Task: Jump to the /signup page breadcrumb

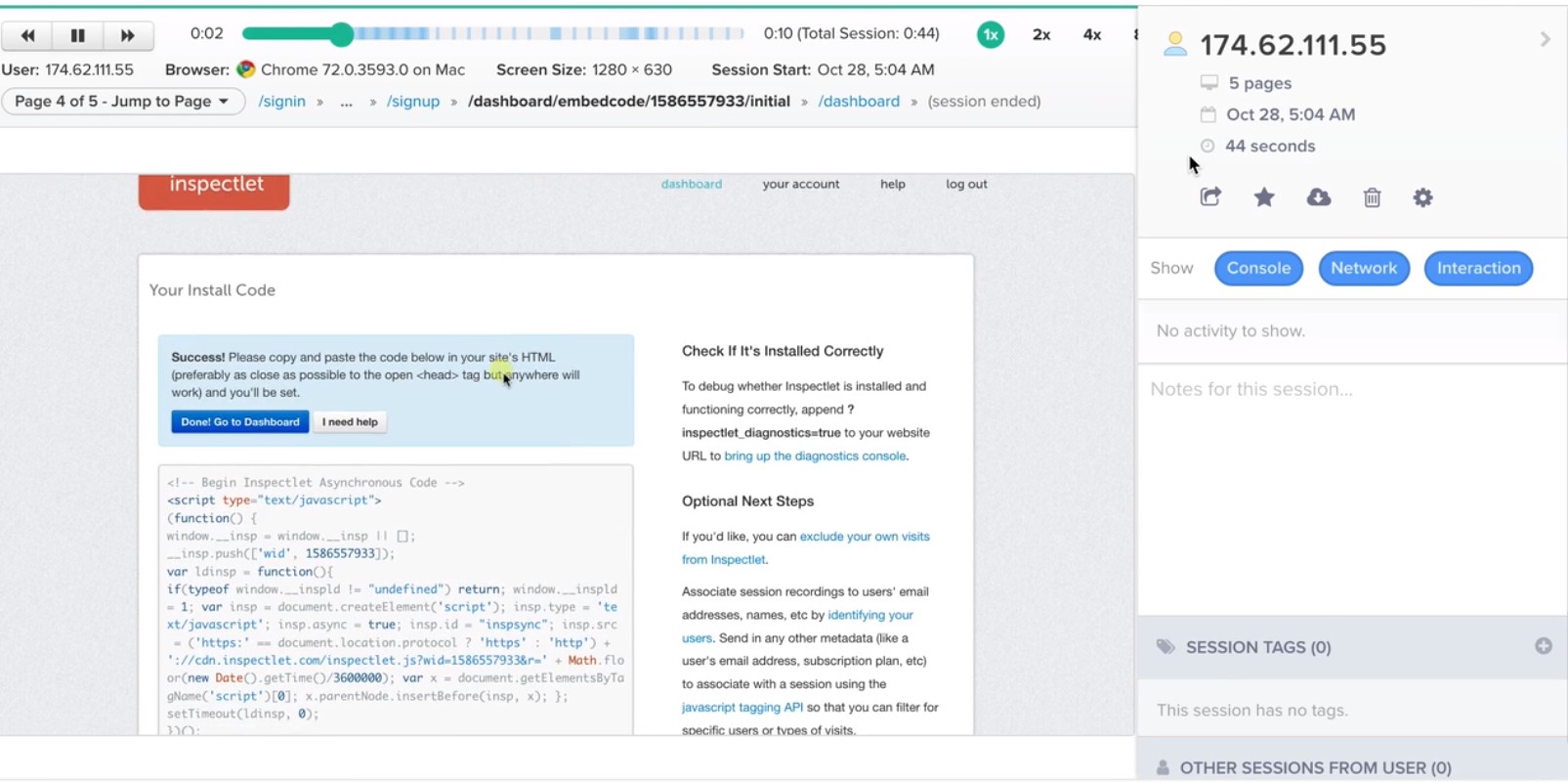Action: [413, 102]
